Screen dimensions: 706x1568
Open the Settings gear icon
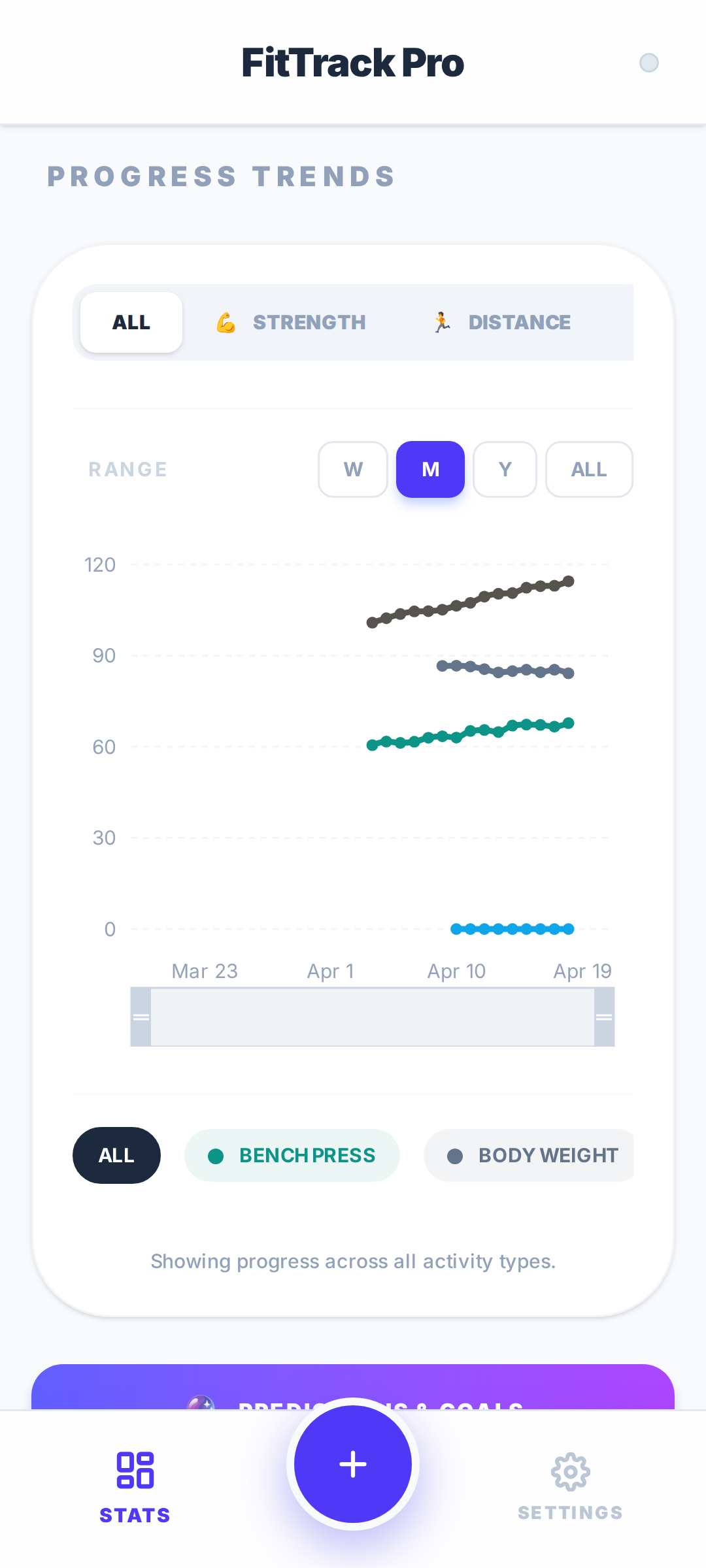pos(571,1472)
